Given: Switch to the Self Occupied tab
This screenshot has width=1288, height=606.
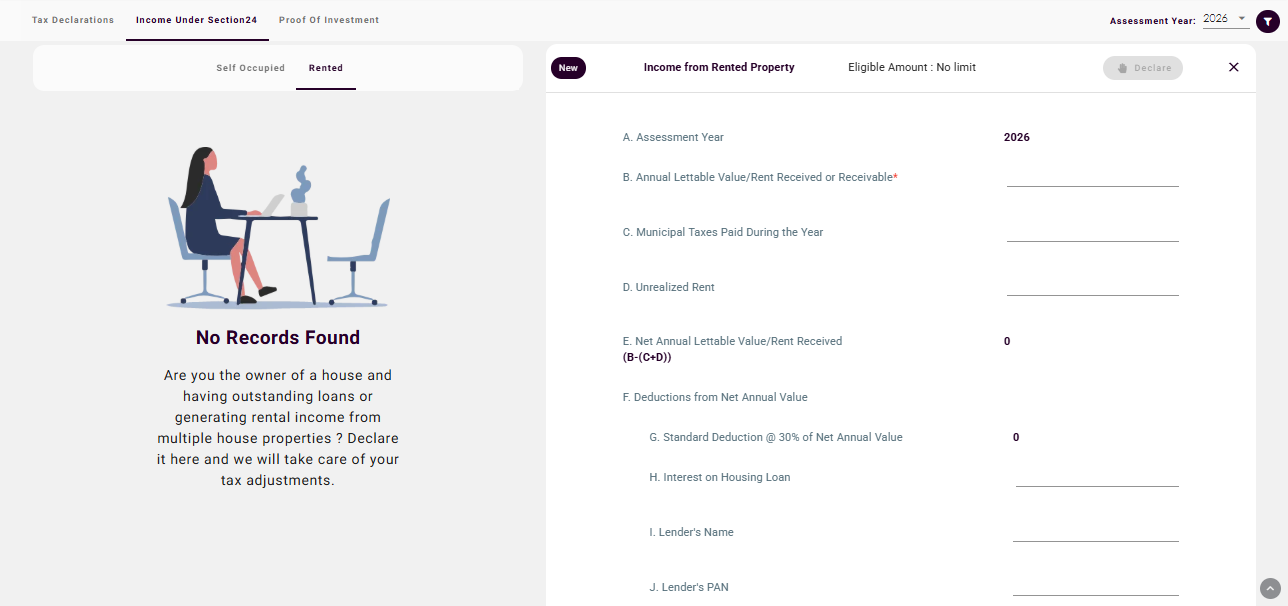Looking at the screenshot, I should point(250,68).
